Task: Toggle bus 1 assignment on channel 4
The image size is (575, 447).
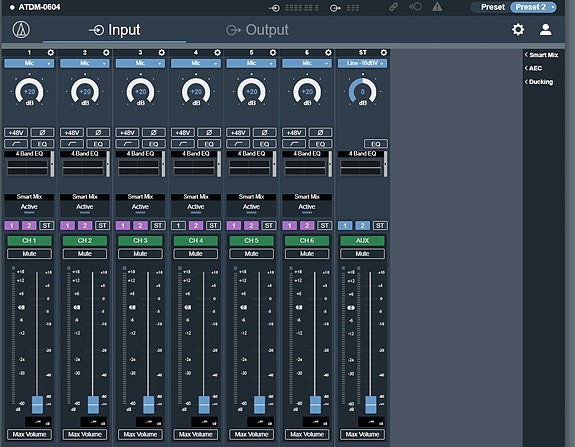Action: [x=178, y=226]
